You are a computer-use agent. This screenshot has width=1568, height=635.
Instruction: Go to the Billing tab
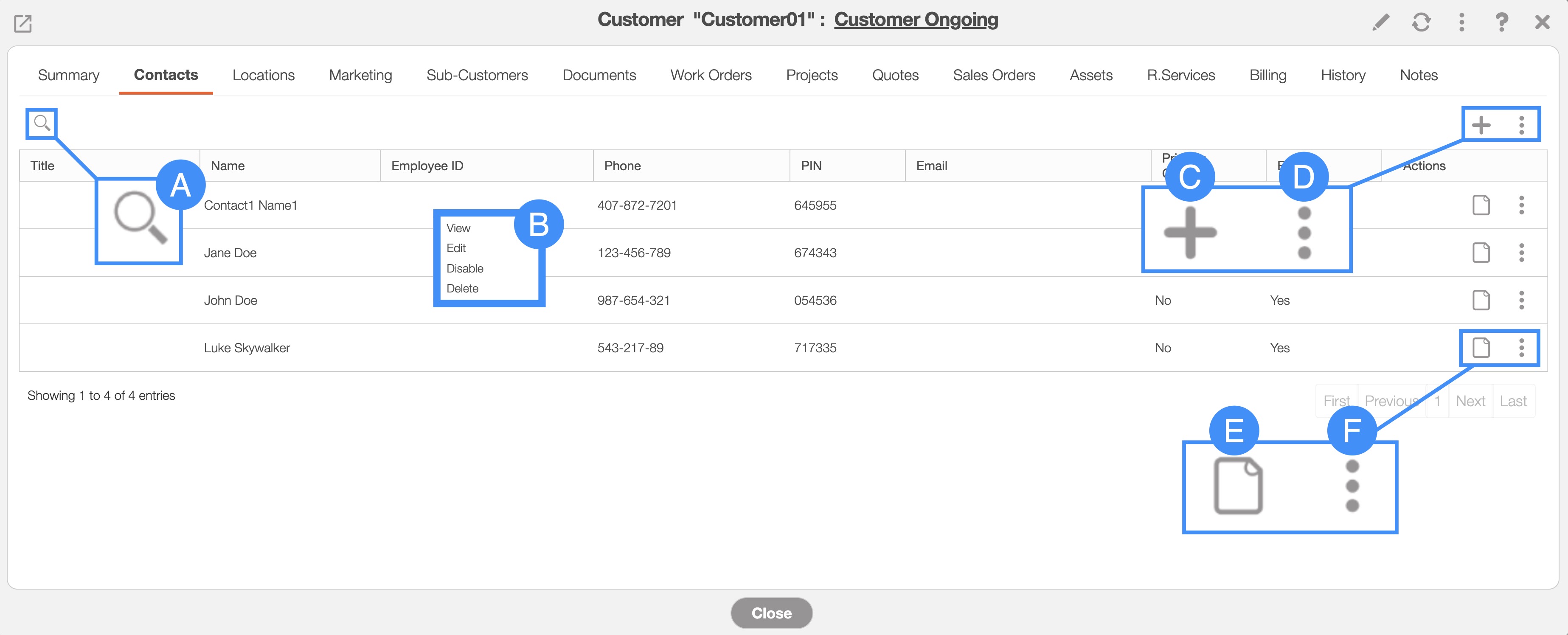pyautogui.click(x=1267, y=75)
